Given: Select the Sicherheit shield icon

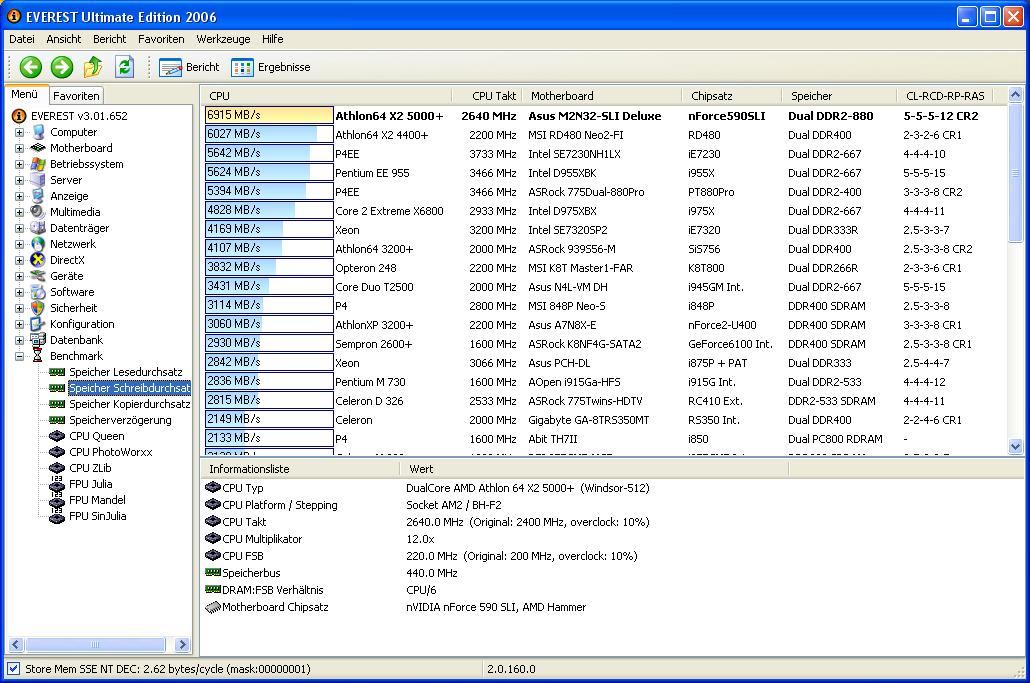Looking at the screenshot, I should [39, 308].
